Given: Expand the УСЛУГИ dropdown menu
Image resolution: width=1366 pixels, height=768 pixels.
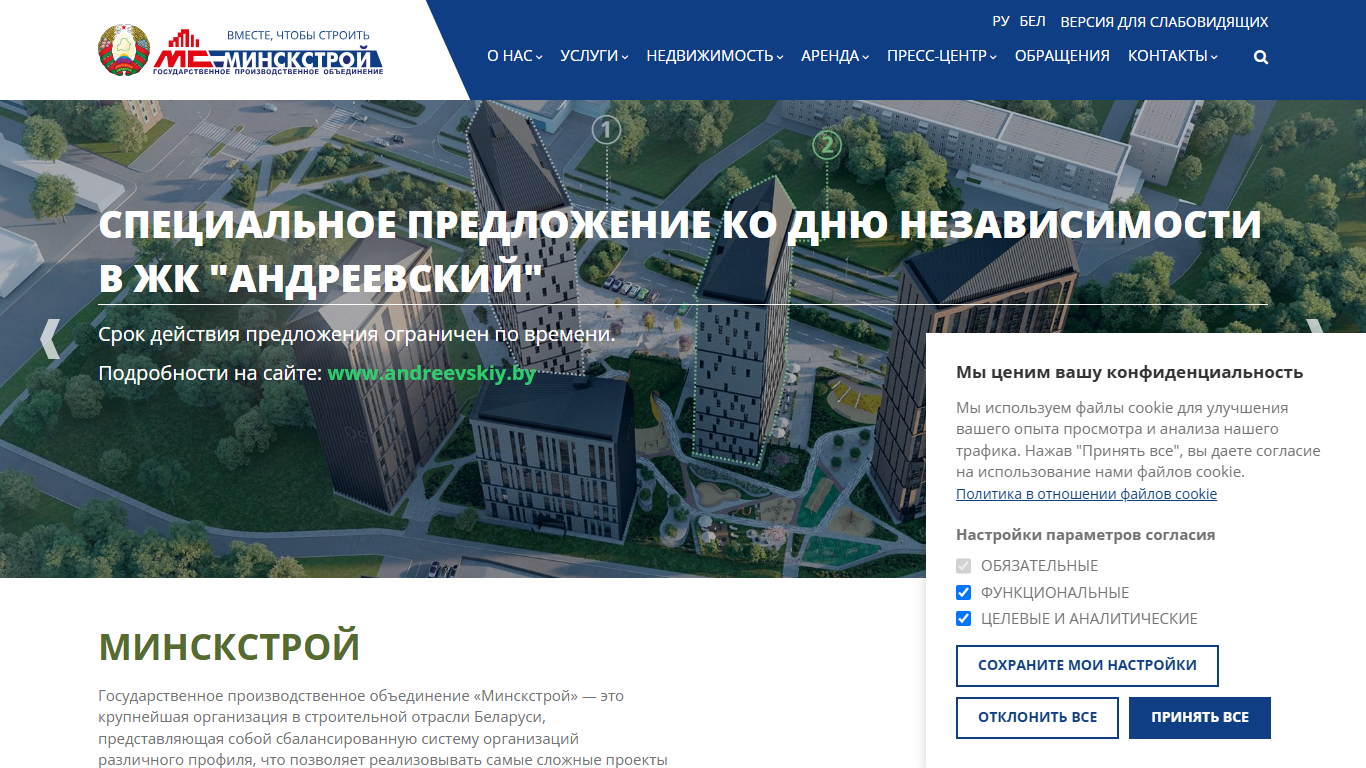Looking at the screenshot, I should 594,56.
